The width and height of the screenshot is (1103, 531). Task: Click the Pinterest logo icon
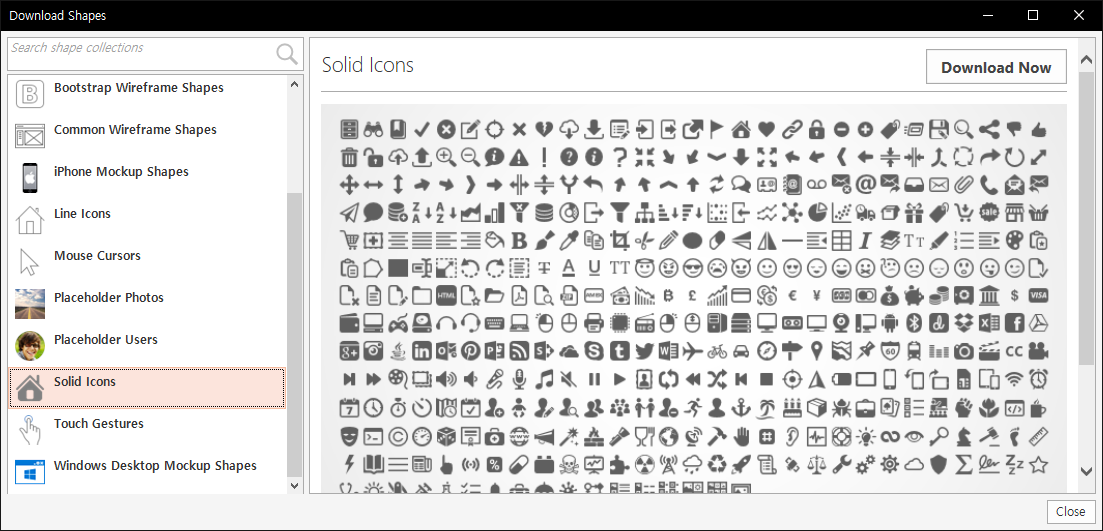click(x=471, y=351)
